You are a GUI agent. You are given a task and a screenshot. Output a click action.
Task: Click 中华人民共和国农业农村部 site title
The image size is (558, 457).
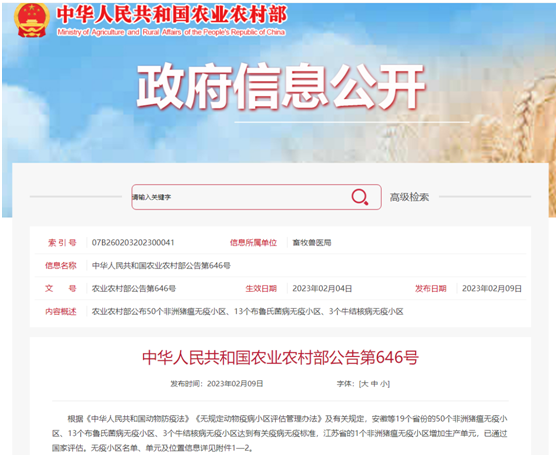click(x=172, y=15)
